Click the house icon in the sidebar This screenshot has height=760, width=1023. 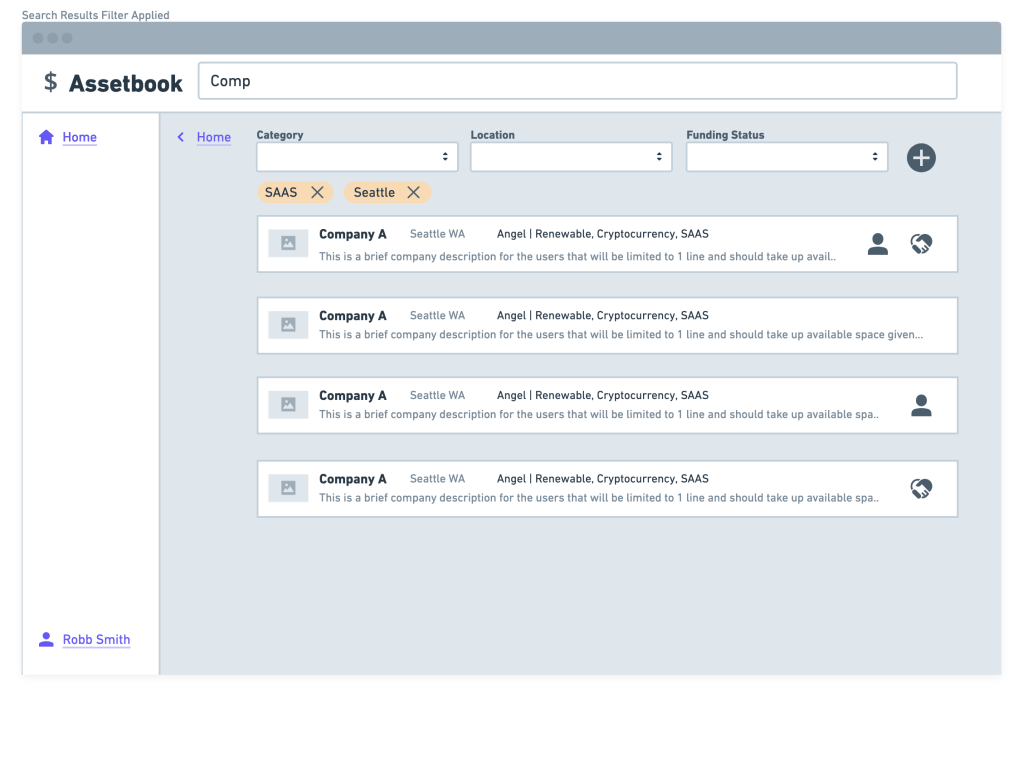point(46,138)
